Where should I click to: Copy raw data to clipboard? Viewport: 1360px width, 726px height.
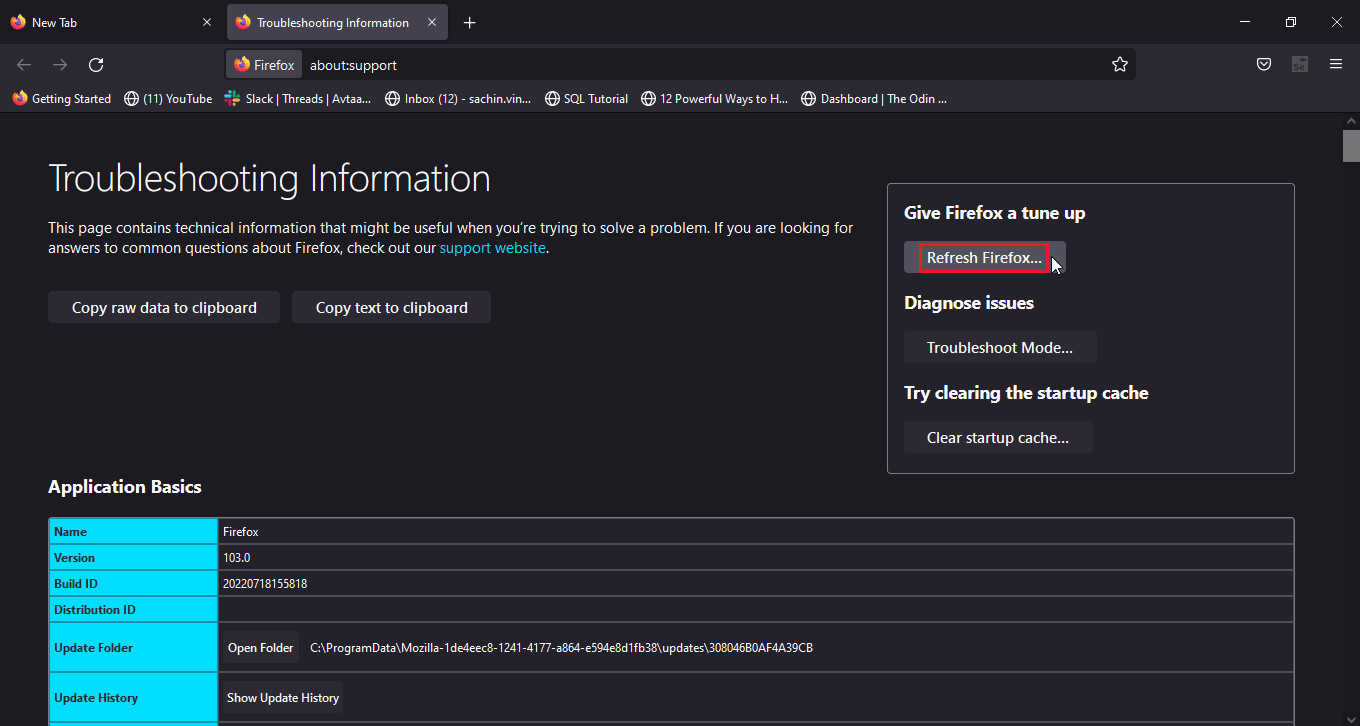[x=164, y=308]
